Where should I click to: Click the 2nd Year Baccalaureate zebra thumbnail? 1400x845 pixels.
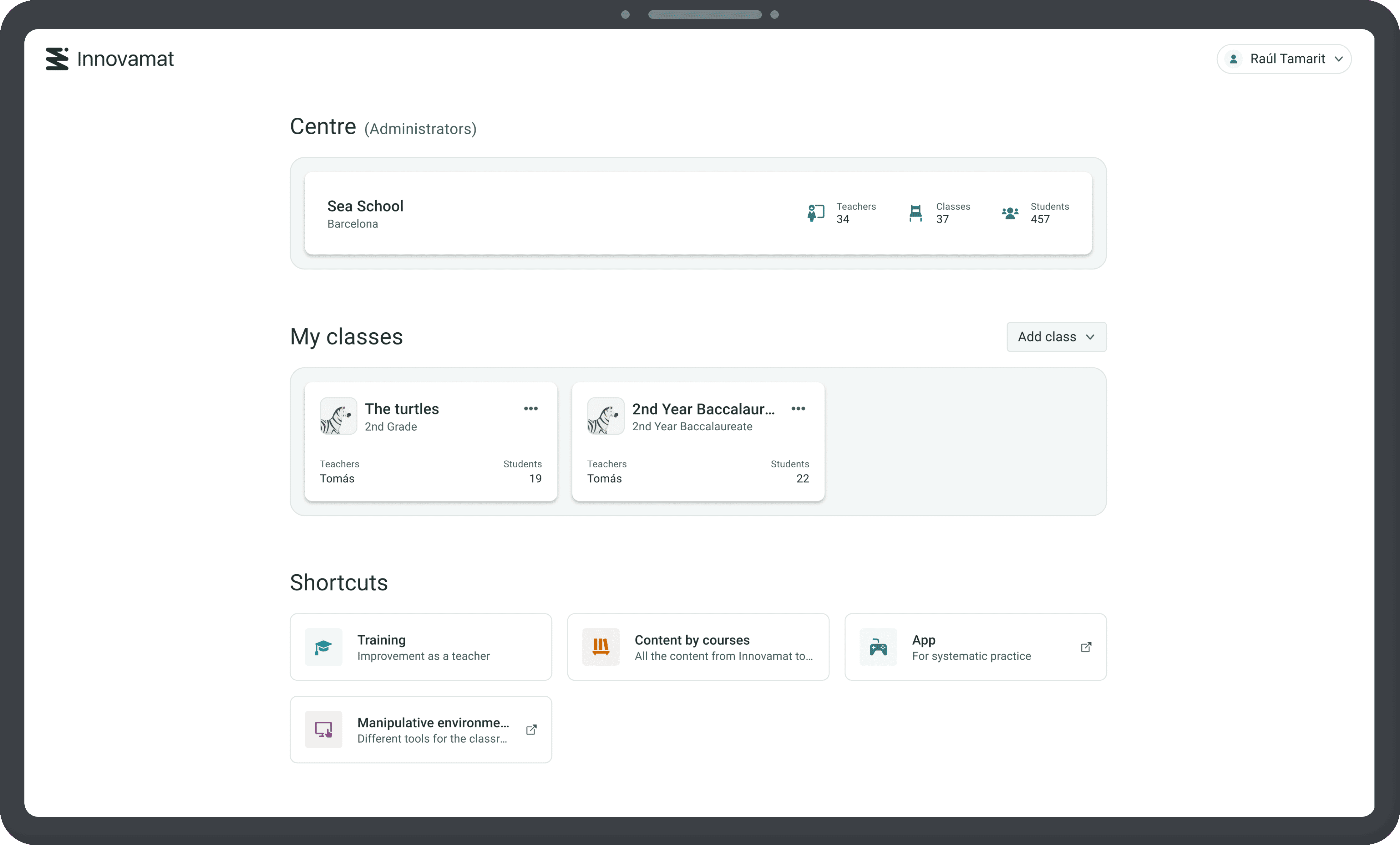(605, 416)
